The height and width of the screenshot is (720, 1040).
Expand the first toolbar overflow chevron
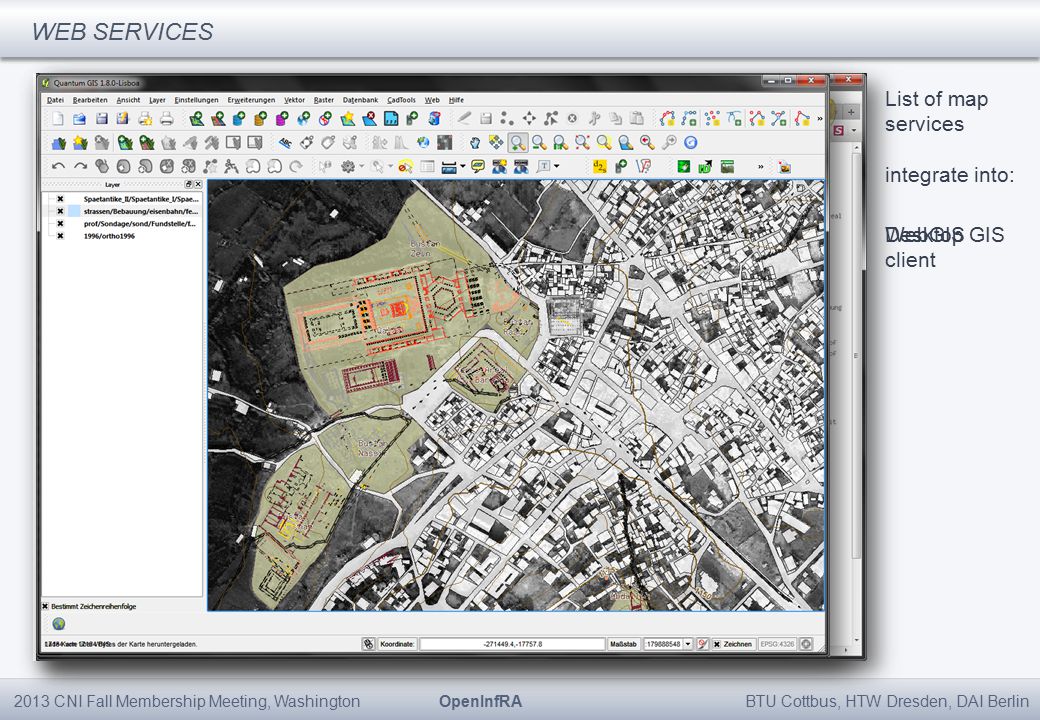click(x=820, y=119)
